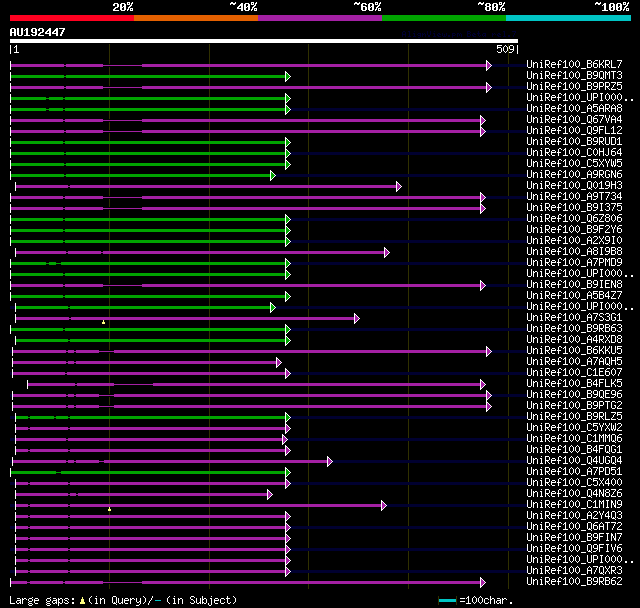This screenshot has height=608, width=640.
Task: Click the yellow query gap marker under C1MIN9 row
Action: coord(109,509)
